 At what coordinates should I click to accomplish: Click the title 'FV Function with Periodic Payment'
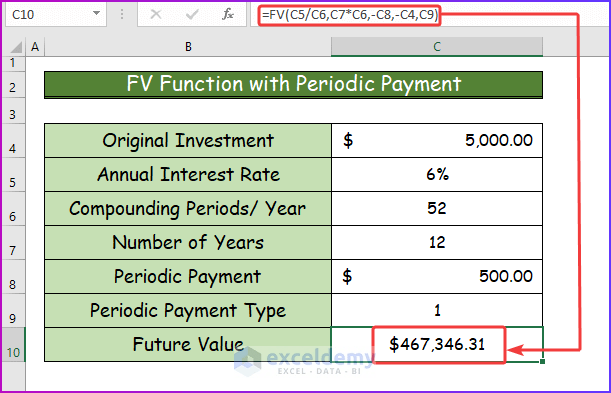pos(293,84)
